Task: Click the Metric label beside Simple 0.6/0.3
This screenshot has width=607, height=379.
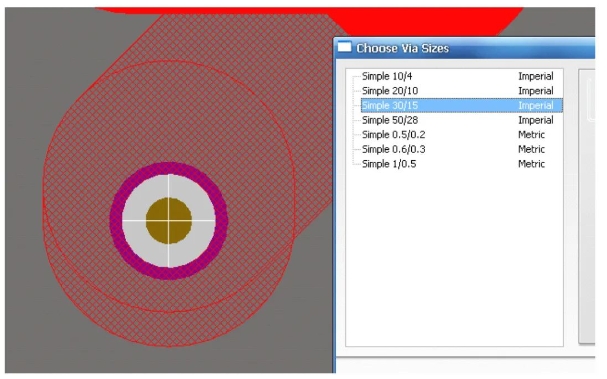Action: (x=531, y=149)
